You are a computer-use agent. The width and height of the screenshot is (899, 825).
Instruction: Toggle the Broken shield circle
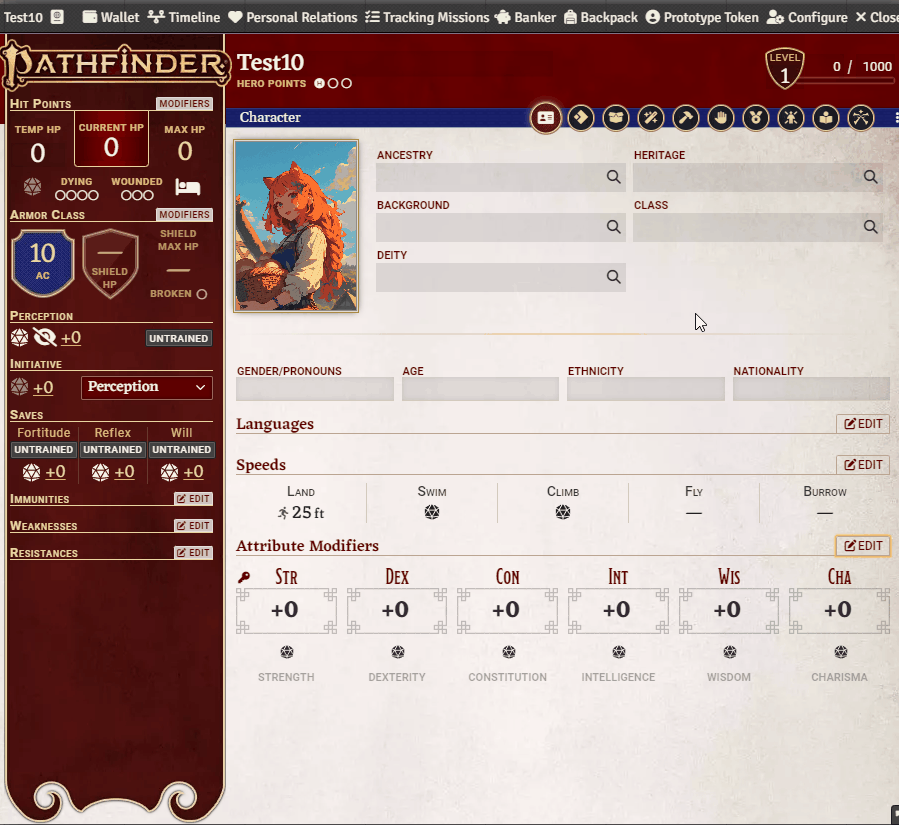(x=202, y=294)
